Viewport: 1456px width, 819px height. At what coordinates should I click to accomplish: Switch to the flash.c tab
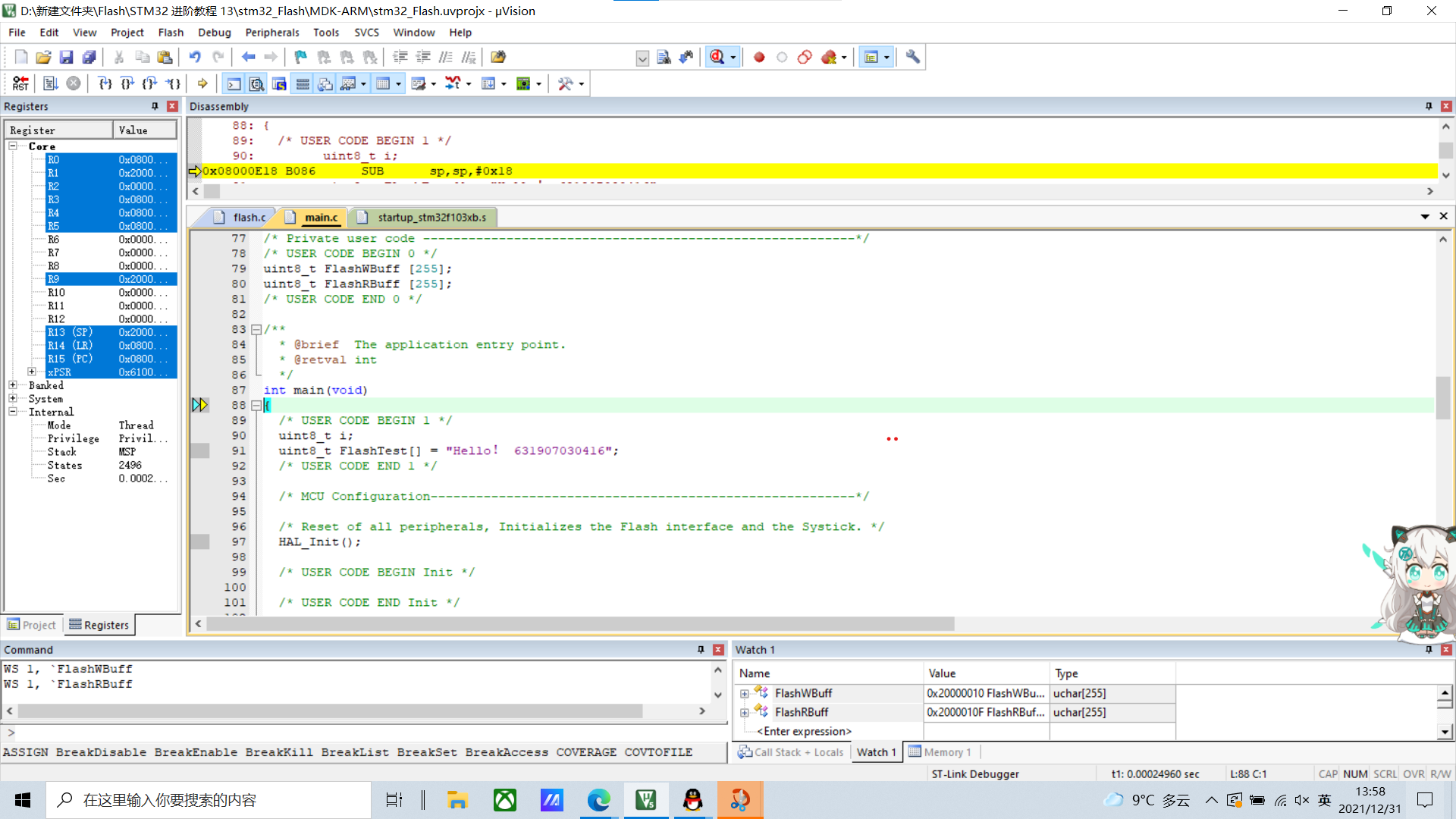[248, 217]
